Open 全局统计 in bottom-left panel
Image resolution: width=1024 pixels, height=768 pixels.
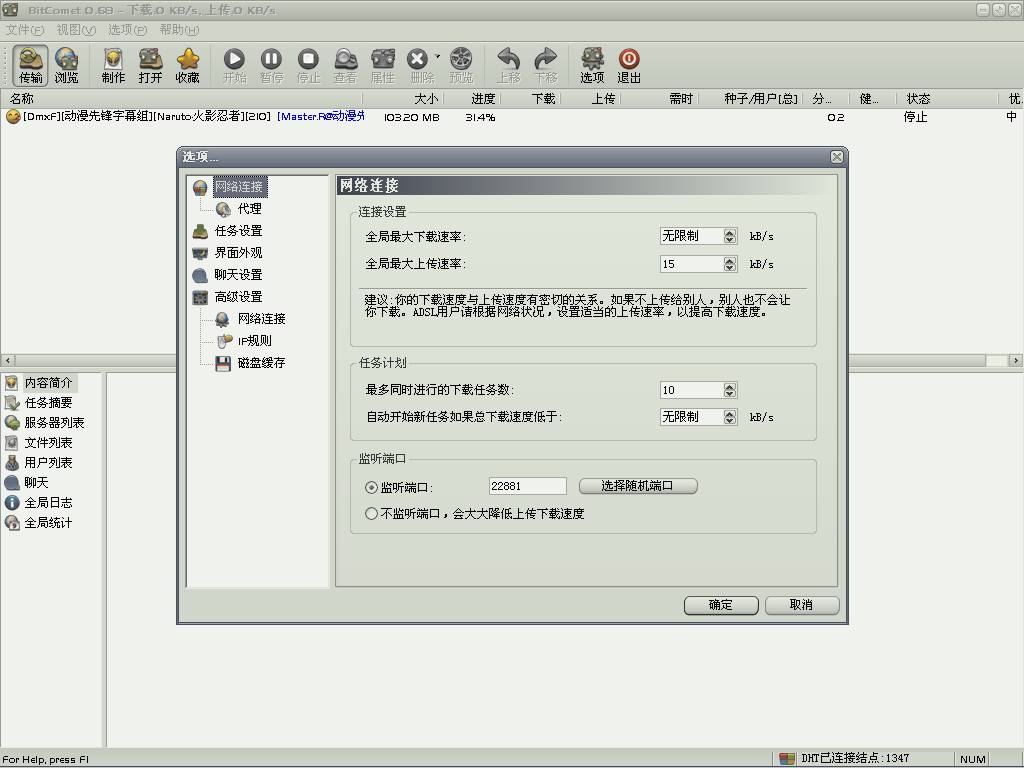(48, 522)
